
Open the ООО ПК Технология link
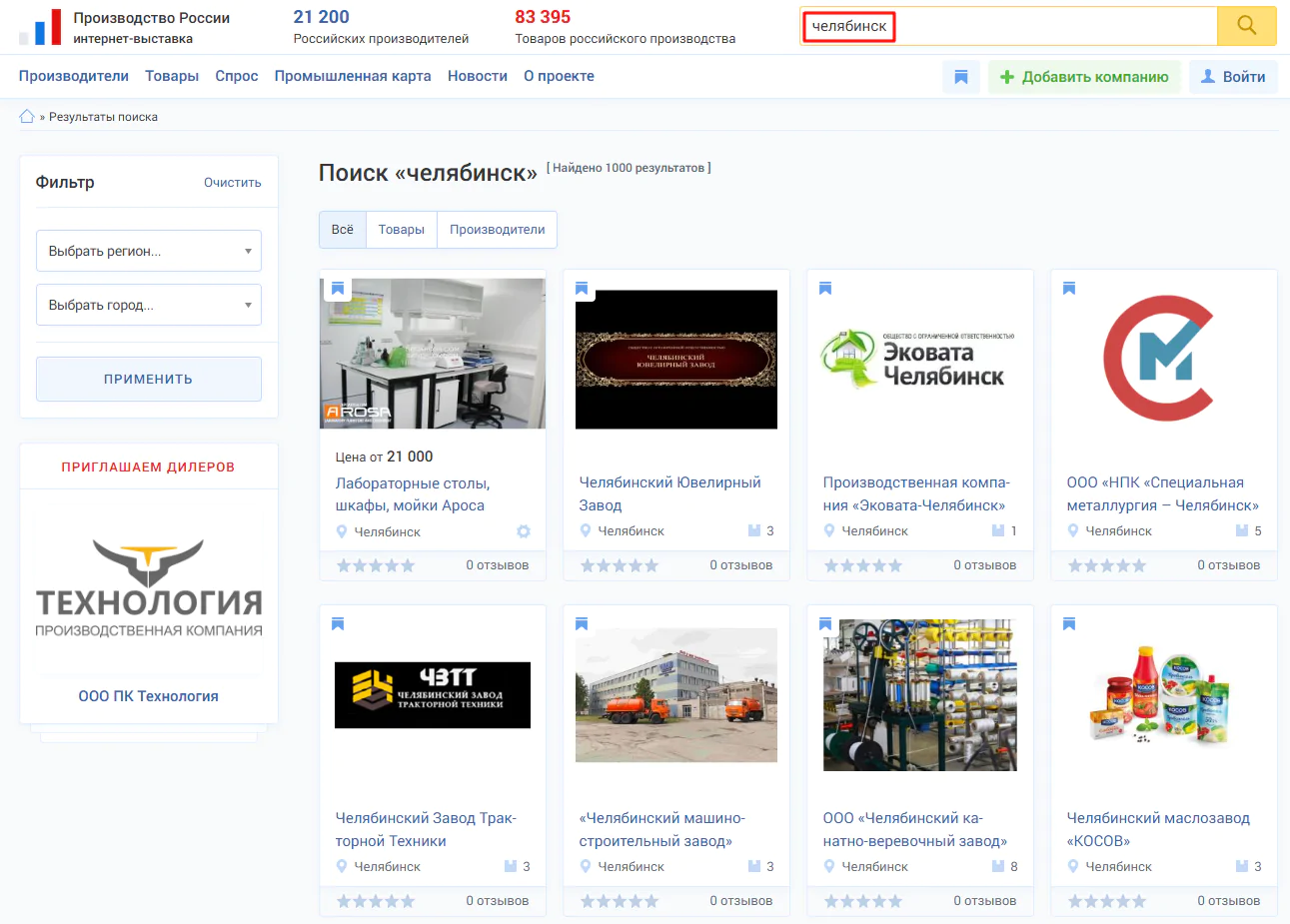click(x=149, y=696)
